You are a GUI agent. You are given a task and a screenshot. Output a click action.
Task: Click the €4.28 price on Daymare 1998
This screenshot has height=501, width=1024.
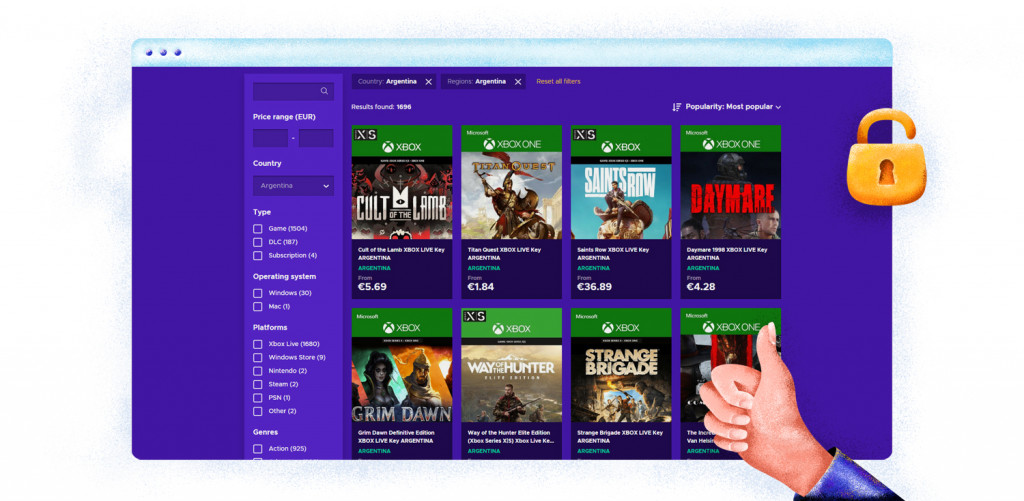701,287
